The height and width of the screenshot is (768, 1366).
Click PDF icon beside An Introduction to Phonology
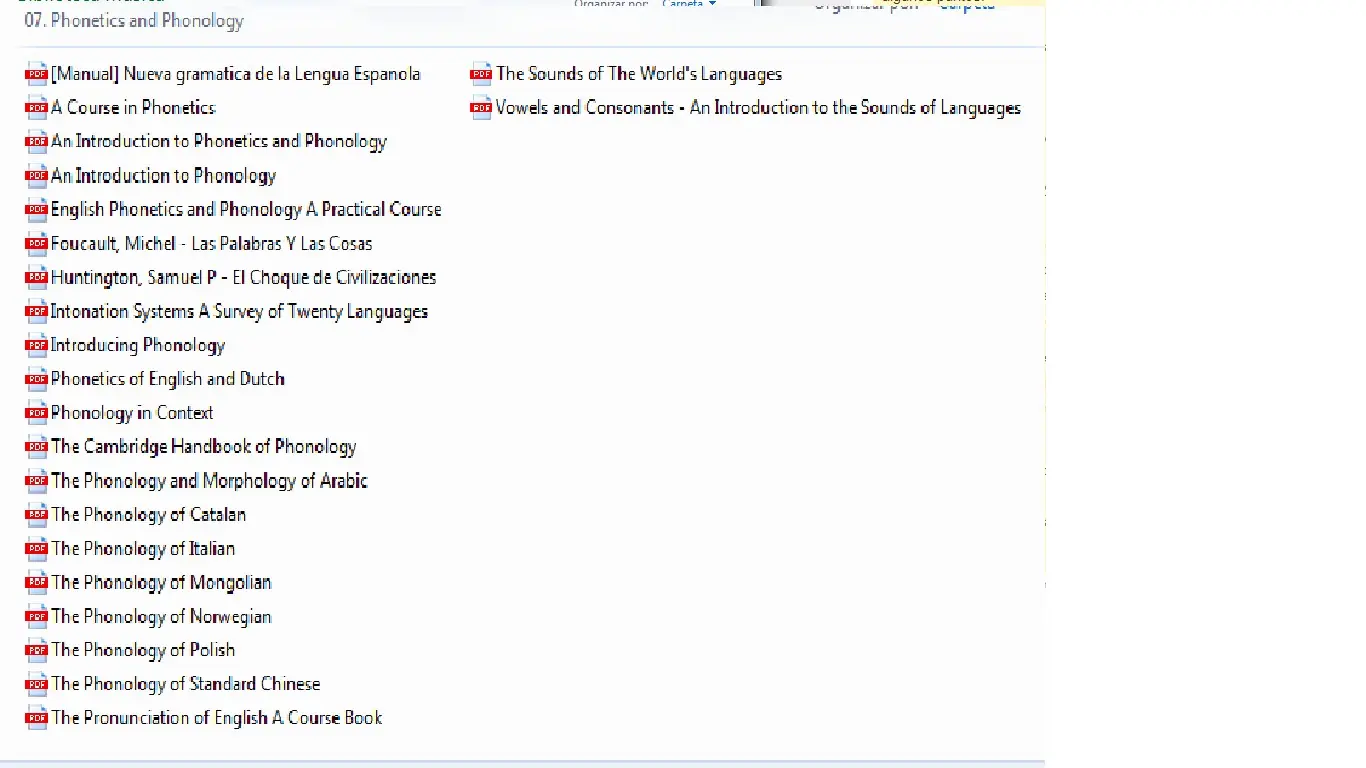tap(37, 176)
